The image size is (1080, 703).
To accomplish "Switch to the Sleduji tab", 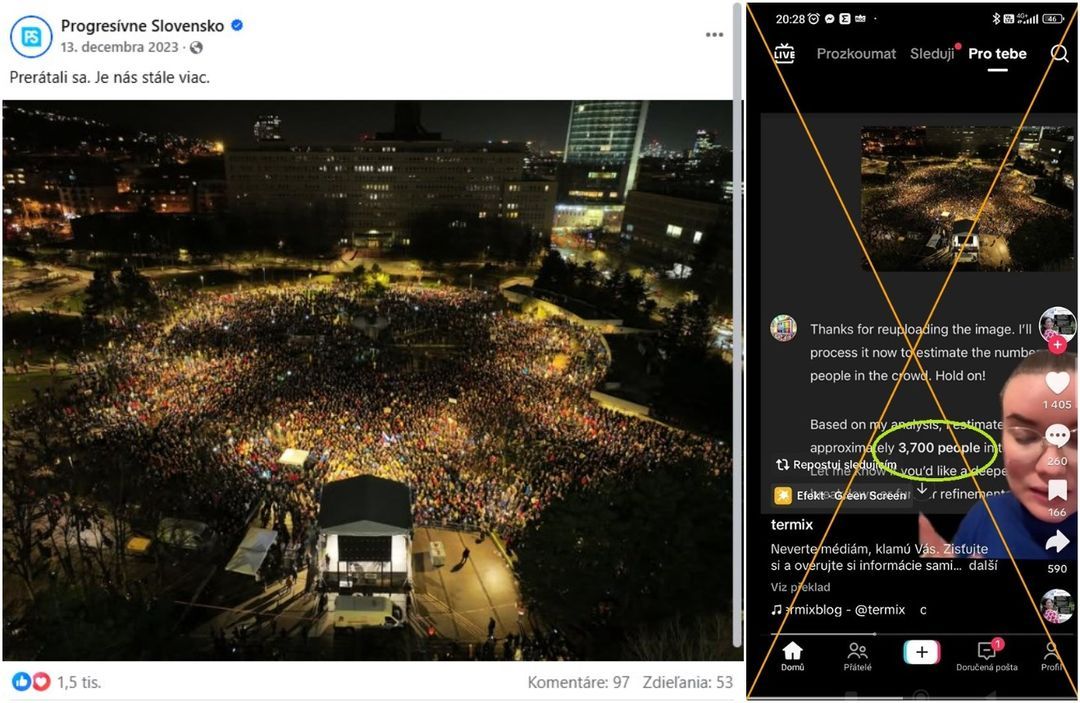I will pyautogui.click(x=932, y=54).
